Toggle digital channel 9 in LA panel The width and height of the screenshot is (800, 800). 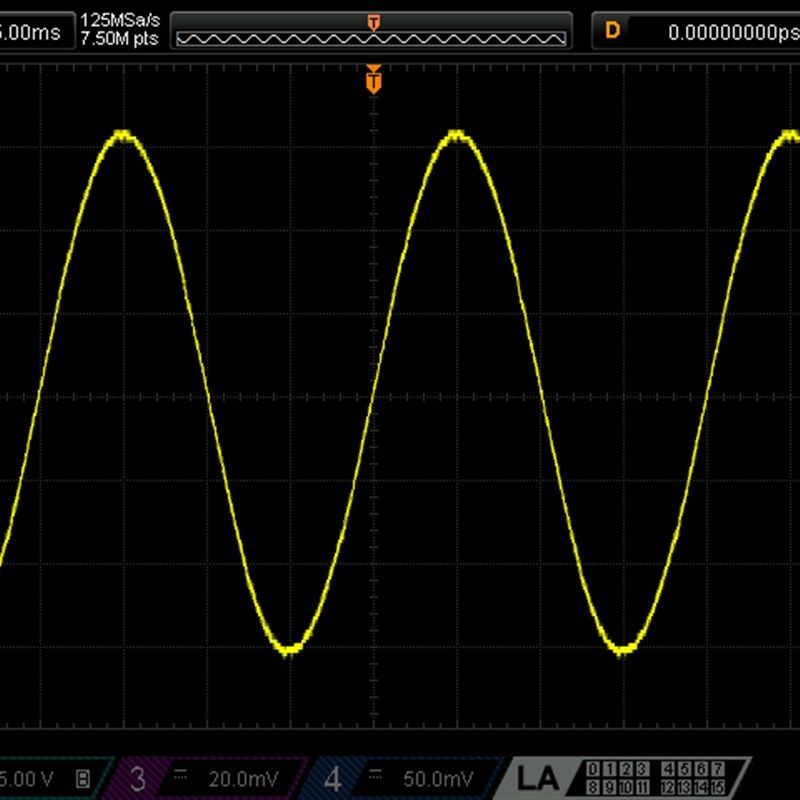[x=609, y=787]
